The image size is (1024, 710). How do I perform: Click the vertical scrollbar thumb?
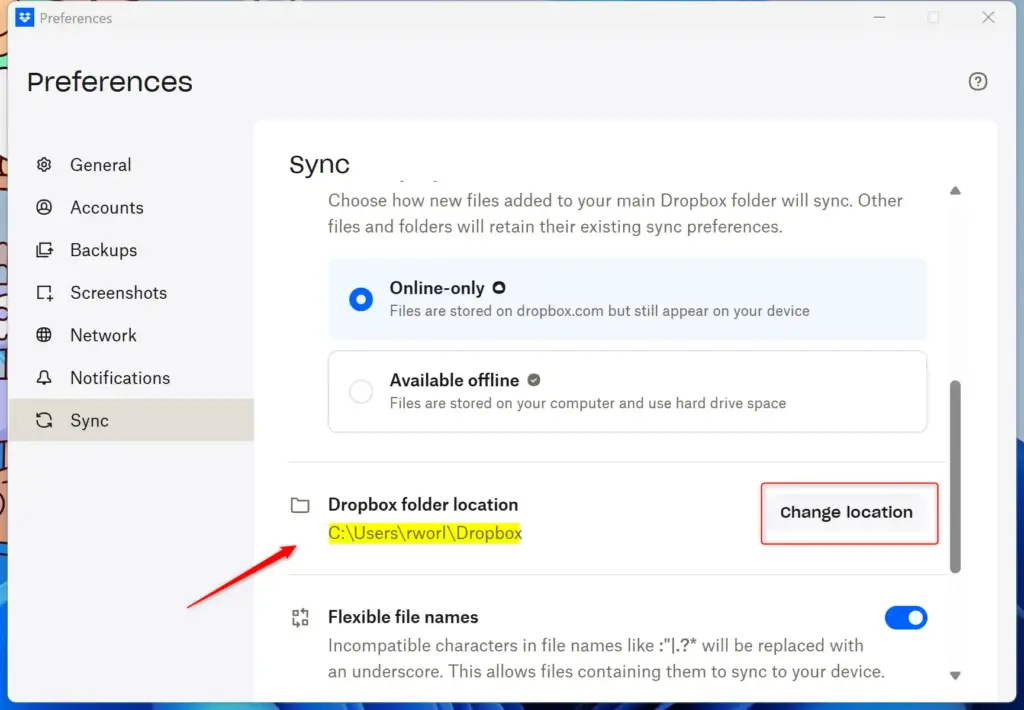click(x=955, y=477)
